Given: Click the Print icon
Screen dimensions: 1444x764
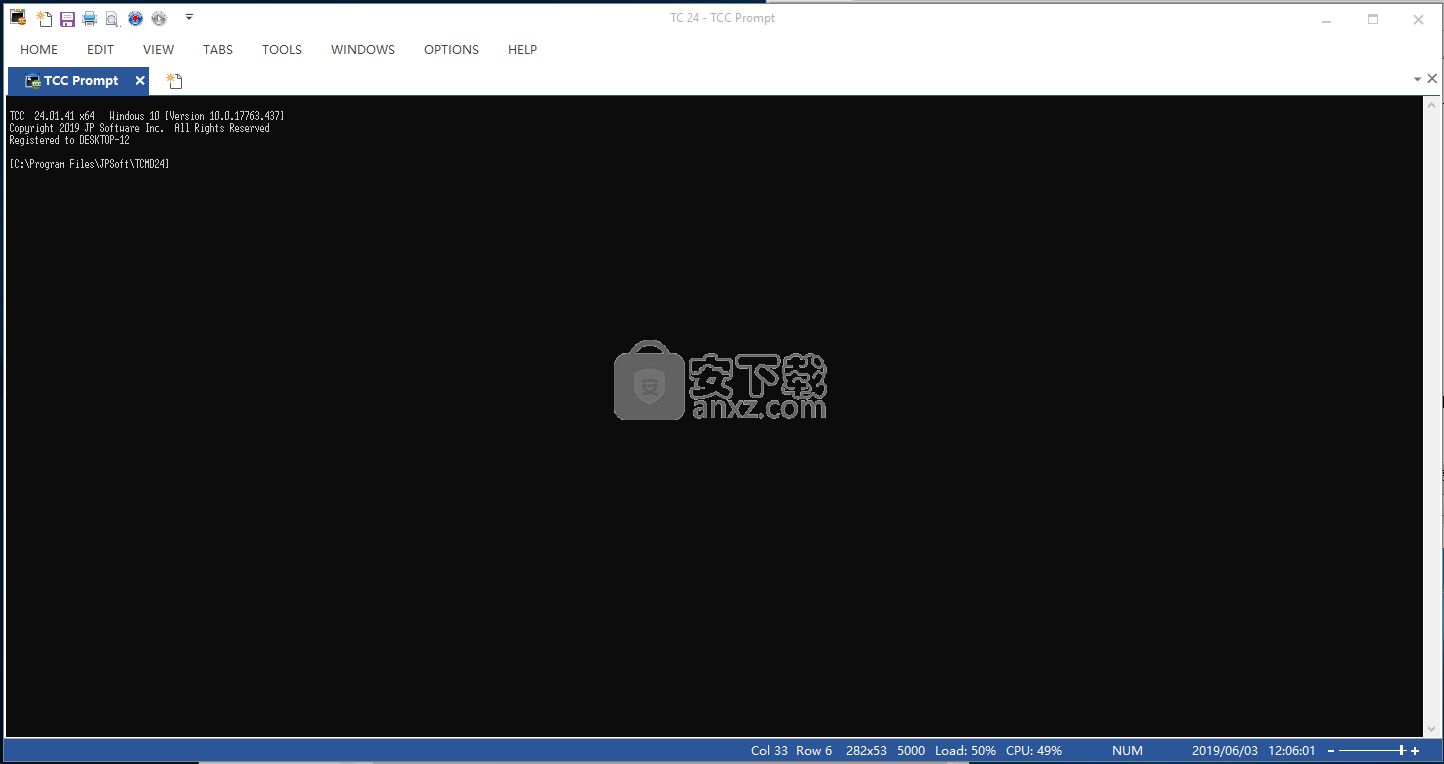Looking at the screenshot, I should [x=89, y=19].
